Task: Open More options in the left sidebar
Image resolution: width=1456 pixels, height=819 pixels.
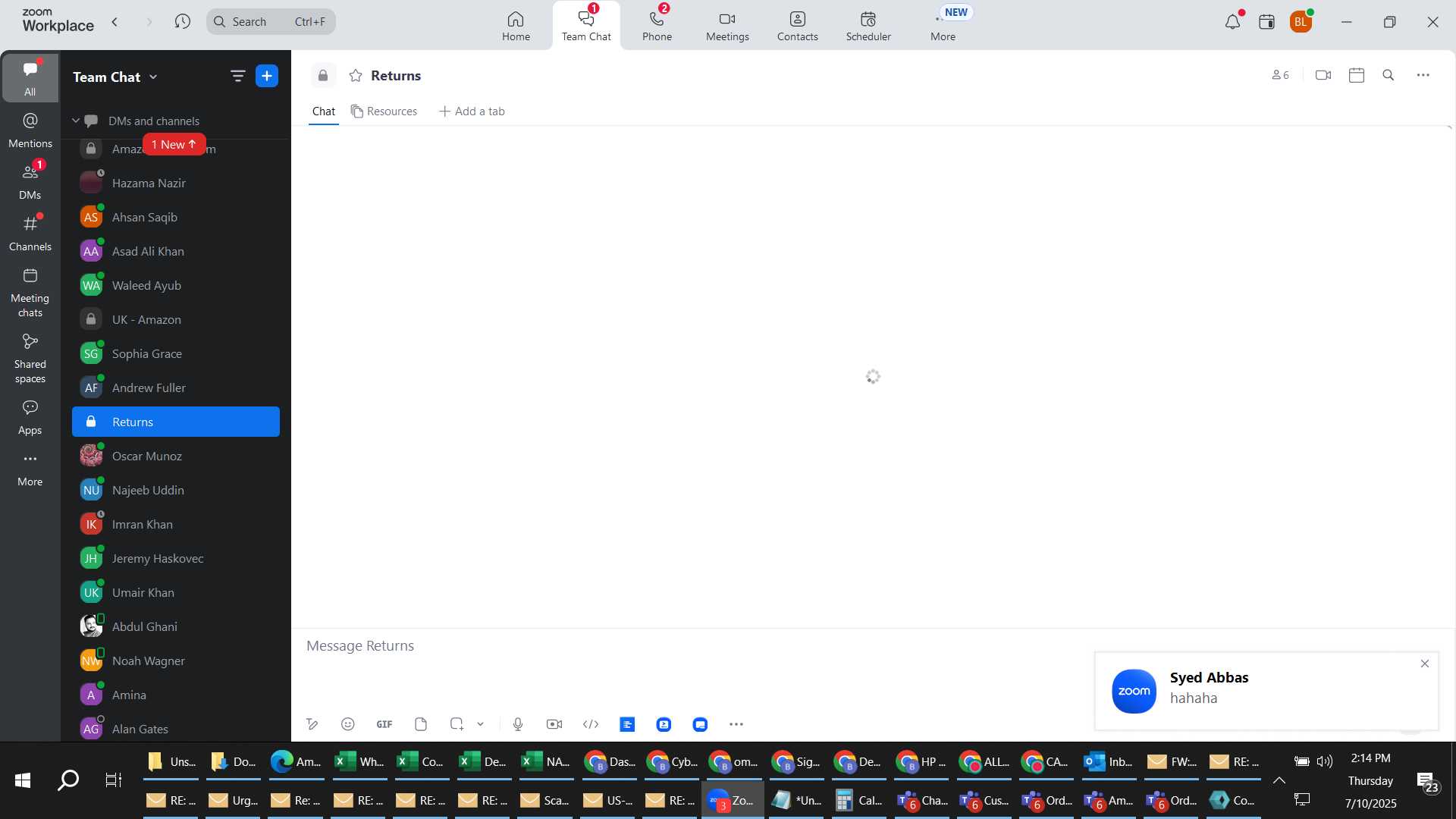Action: click(30, 468)
